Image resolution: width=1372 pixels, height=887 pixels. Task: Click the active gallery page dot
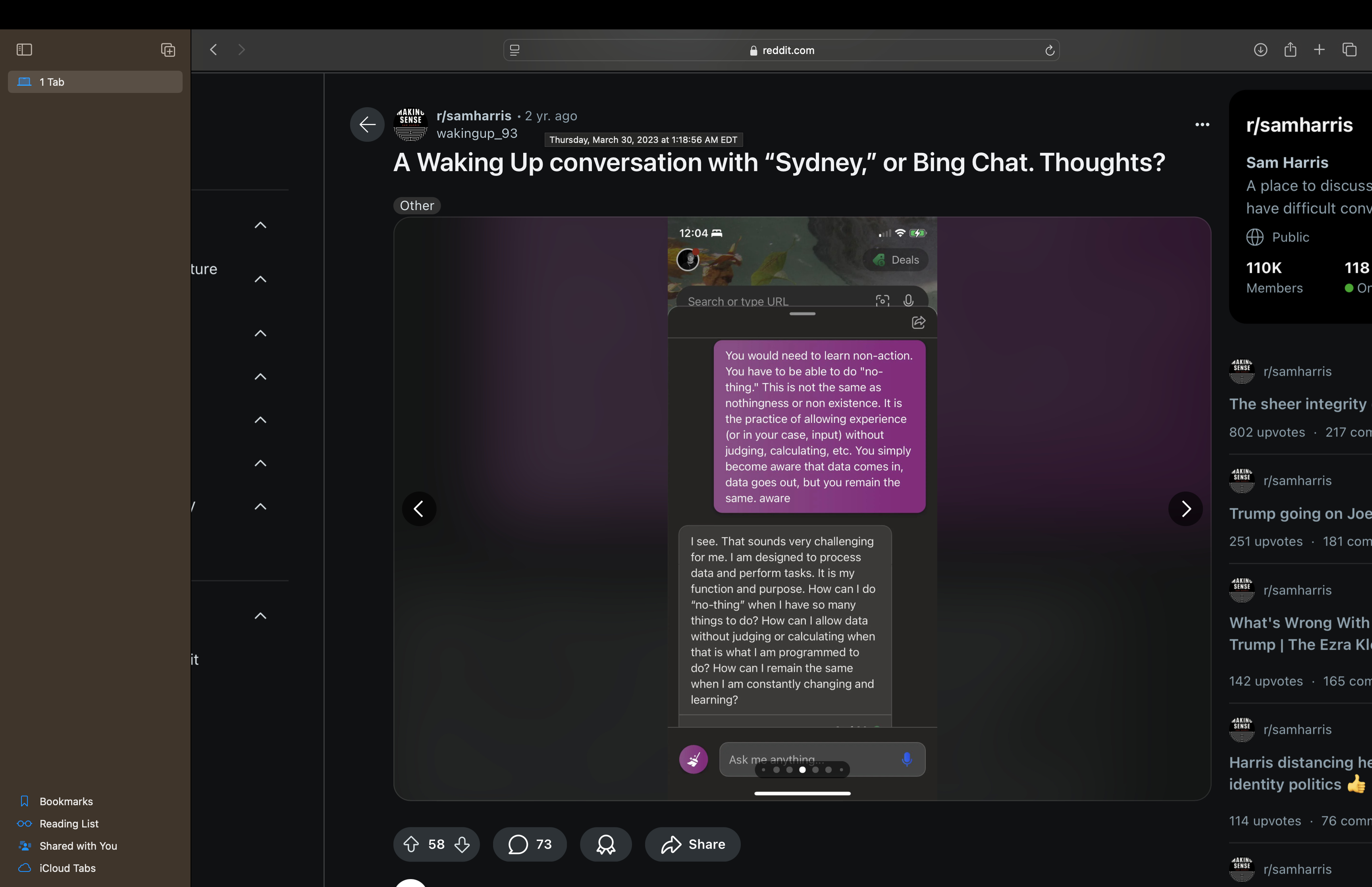click(x=803, y=769)
